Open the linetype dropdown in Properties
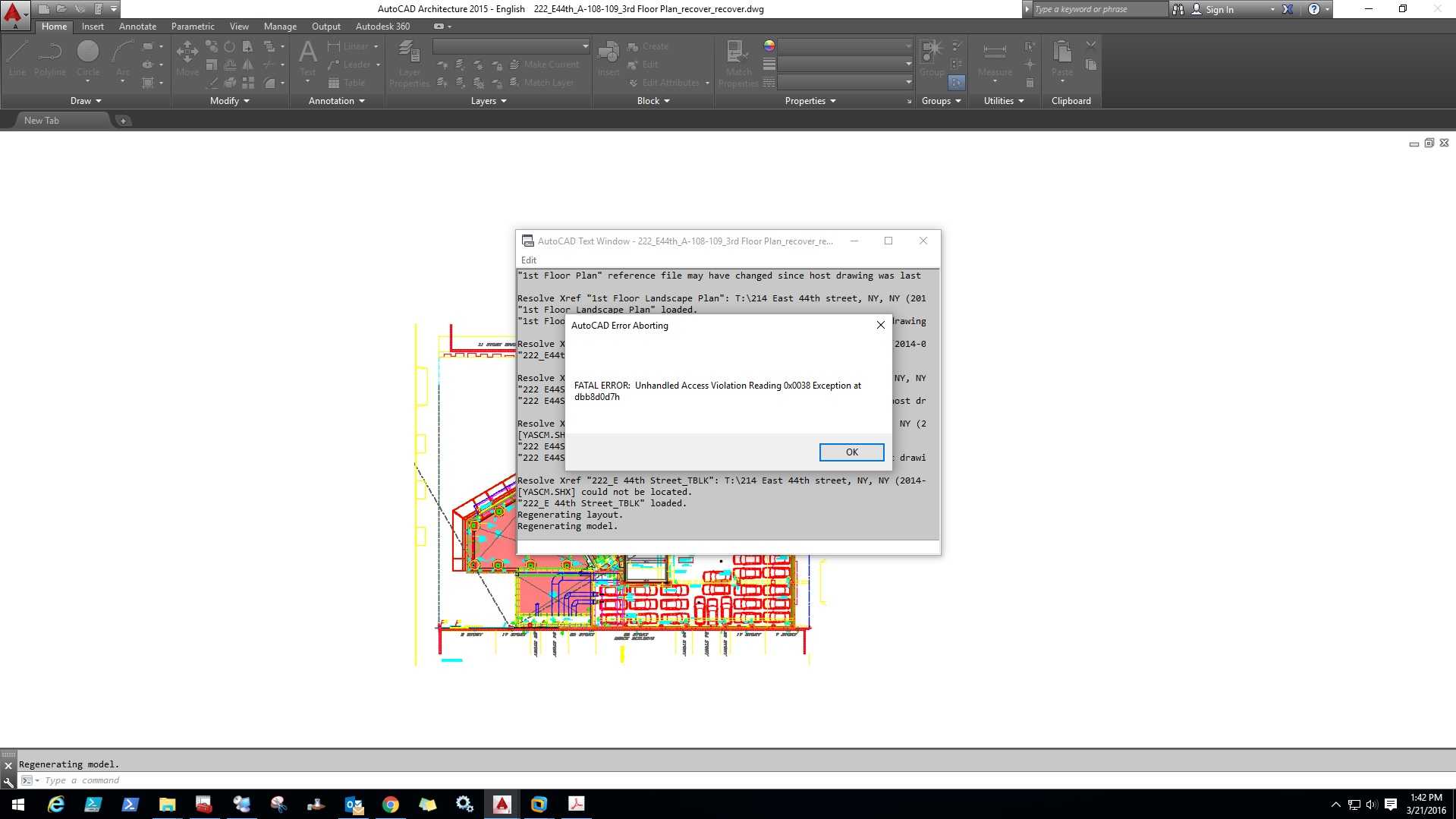 click(845, 82)
